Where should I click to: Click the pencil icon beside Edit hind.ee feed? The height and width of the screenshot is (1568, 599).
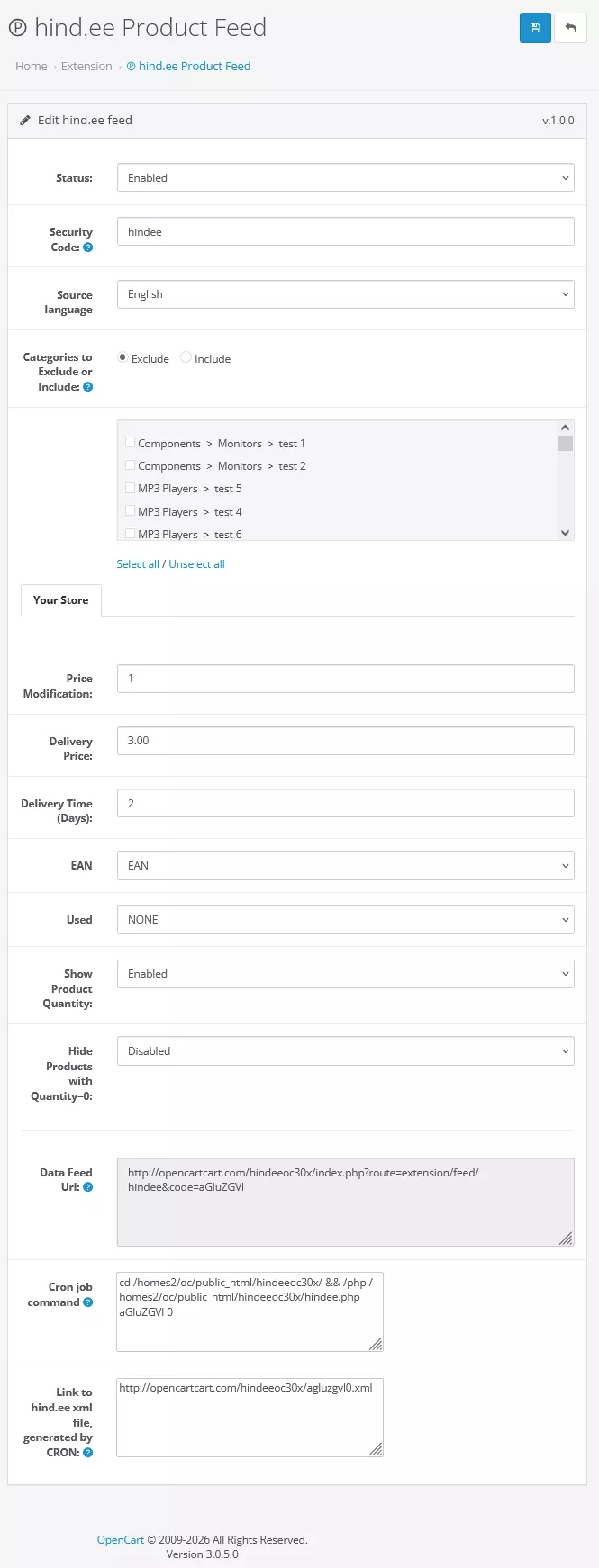coord(24,120)
